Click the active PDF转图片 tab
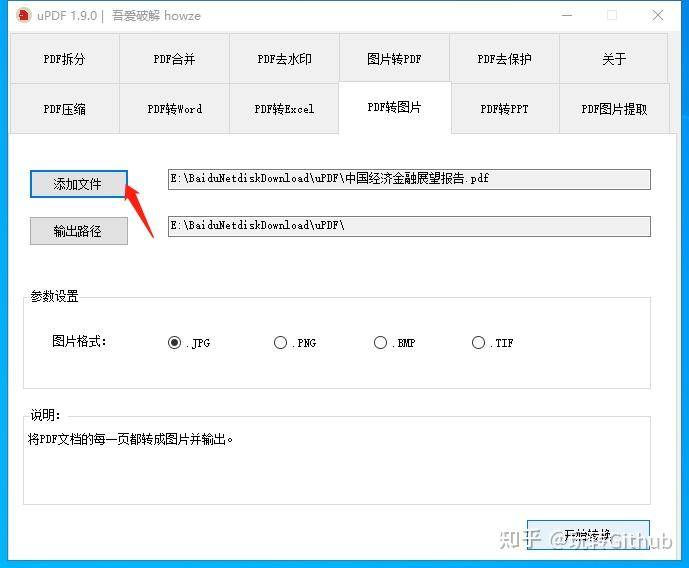 pyautogui.click(x=395, y=107)
